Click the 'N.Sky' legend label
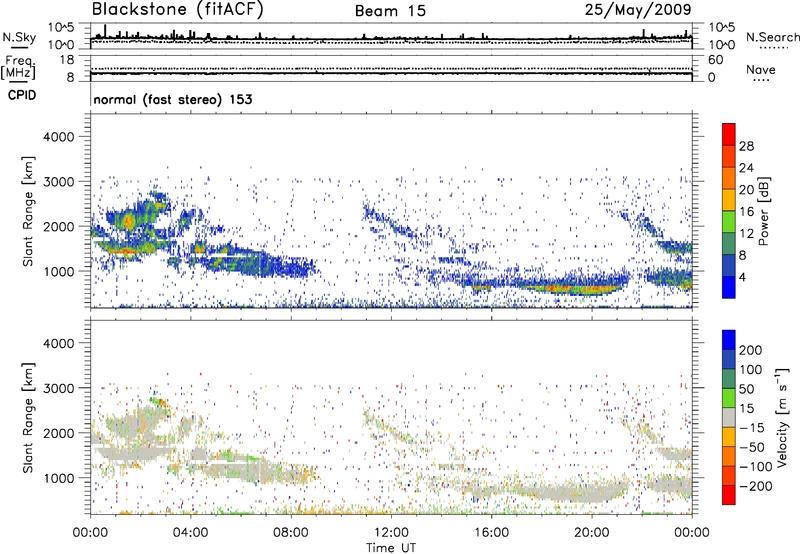800x554 pixels. pos(19,37)
